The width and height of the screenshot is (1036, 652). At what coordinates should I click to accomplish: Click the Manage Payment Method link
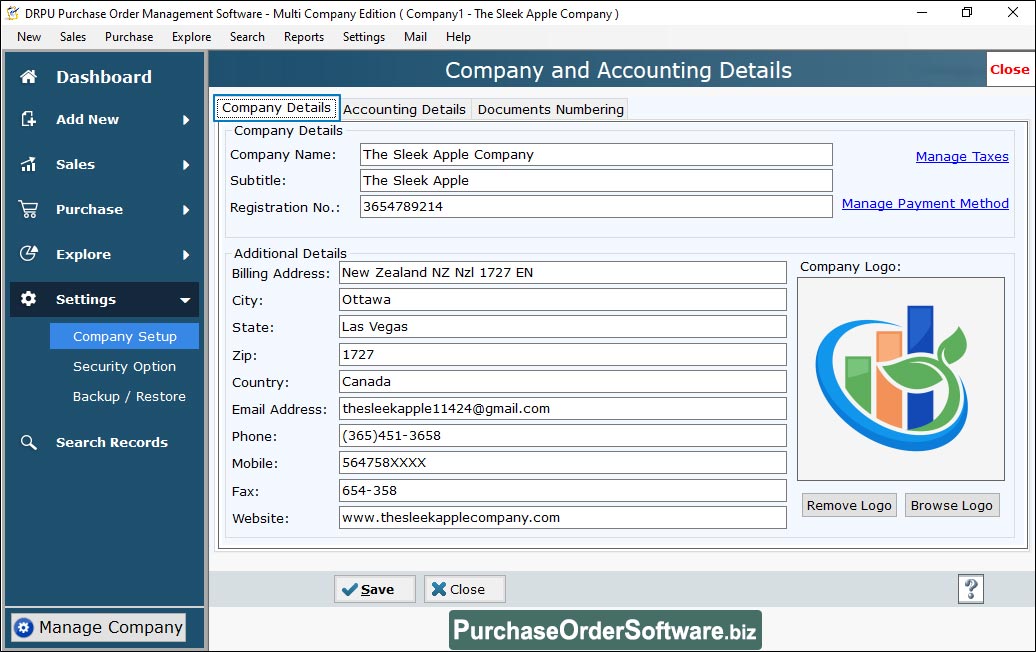tap(925, 203)
